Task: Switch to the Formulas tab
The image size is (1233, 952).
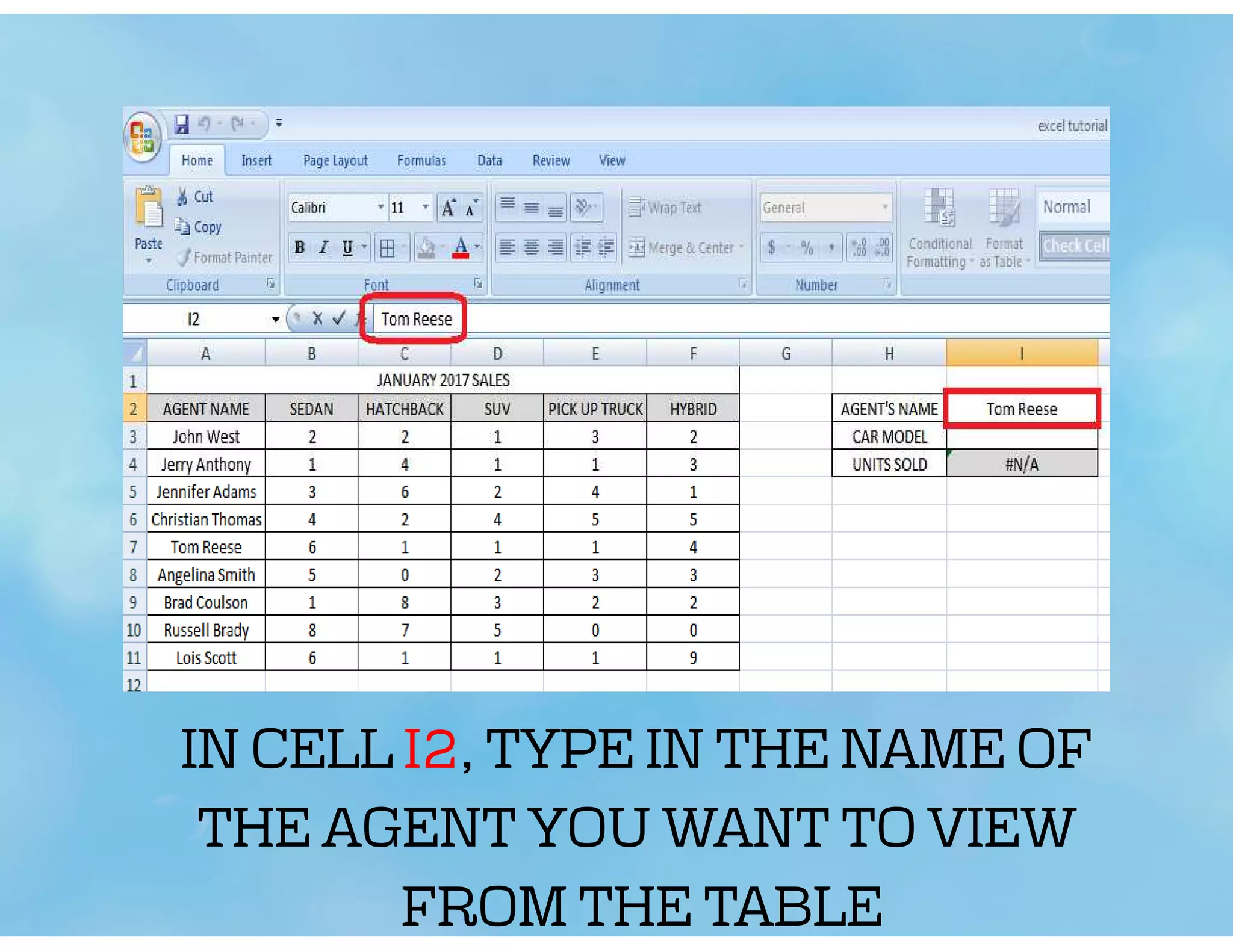Action: (x=421, y=161)
